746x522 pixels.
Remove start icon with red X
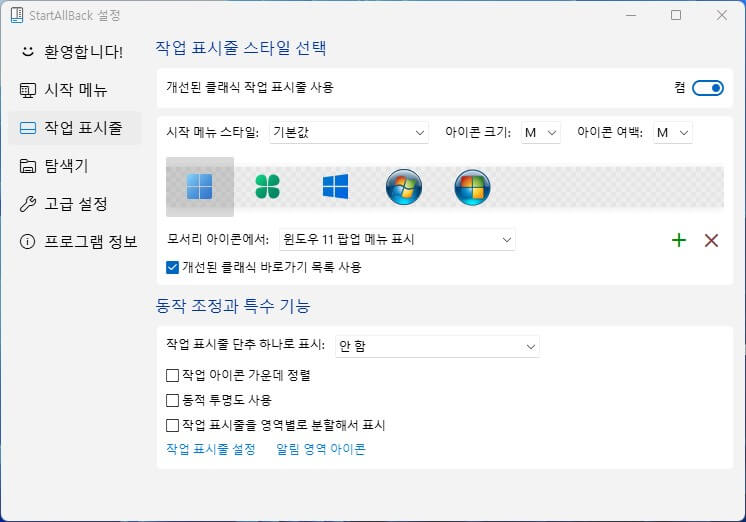coord(711,240)
